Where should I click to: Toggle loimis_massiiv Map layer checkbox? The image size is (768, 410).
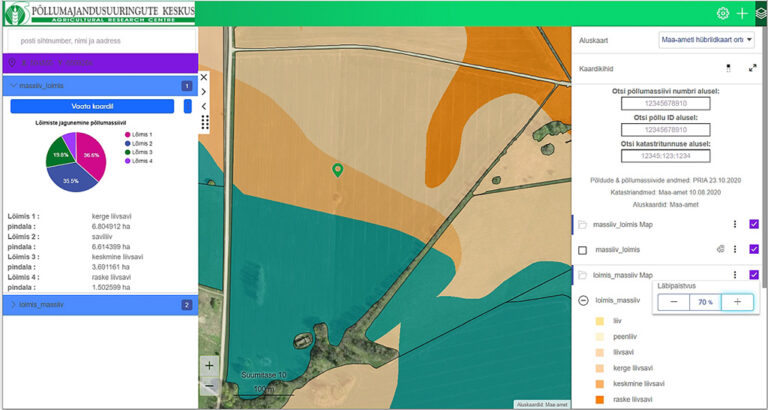(x=754, y=274)
